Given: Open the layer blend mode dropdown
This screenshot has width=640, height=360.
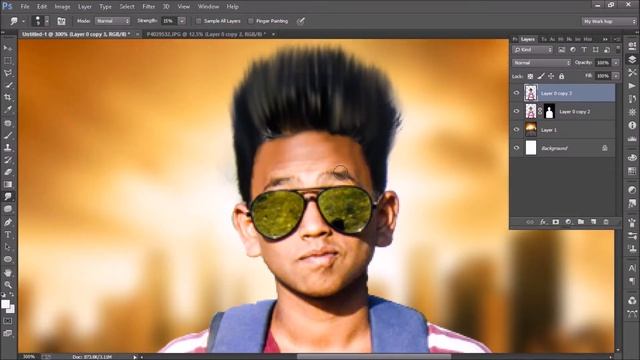Looking at the screenshot, I should click(541, 63).
